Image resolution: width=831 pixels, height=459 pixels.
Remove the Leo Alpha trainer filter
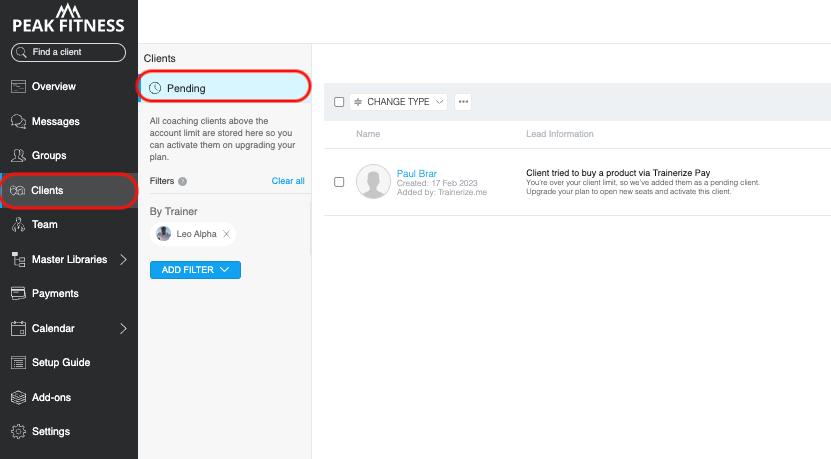tap(226, 234)
